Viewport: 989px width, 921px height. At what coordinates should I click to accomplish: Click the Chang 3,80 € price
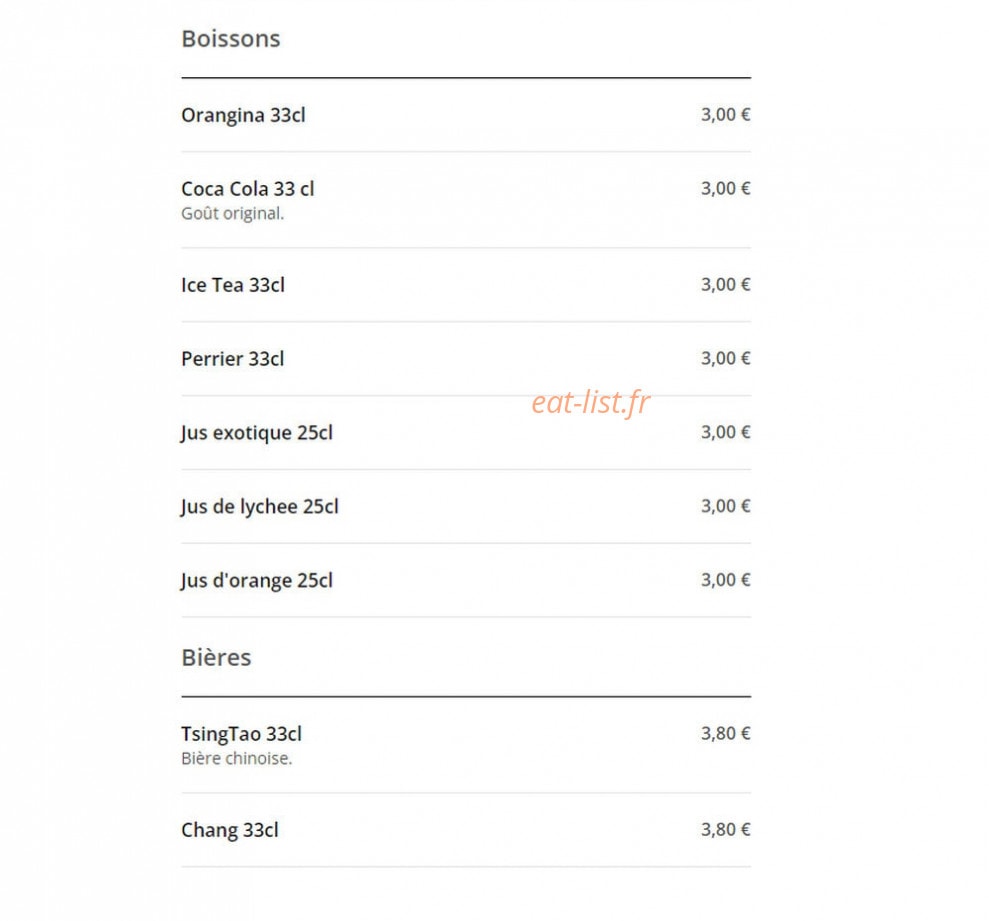click(x=725, y=830)
